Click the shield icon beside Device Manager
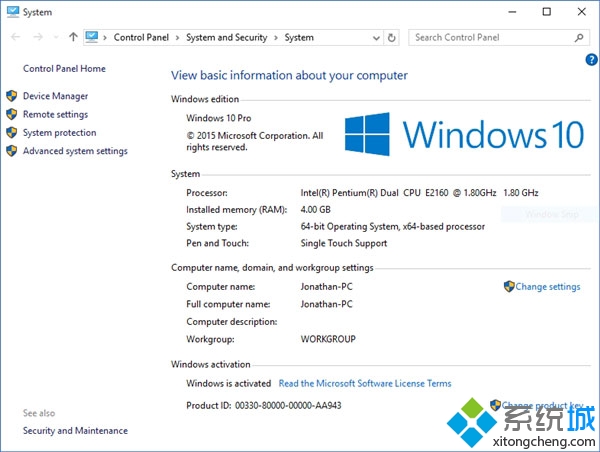Image resolution: width=600 pixels, height=452 pixels. (12, 96)
